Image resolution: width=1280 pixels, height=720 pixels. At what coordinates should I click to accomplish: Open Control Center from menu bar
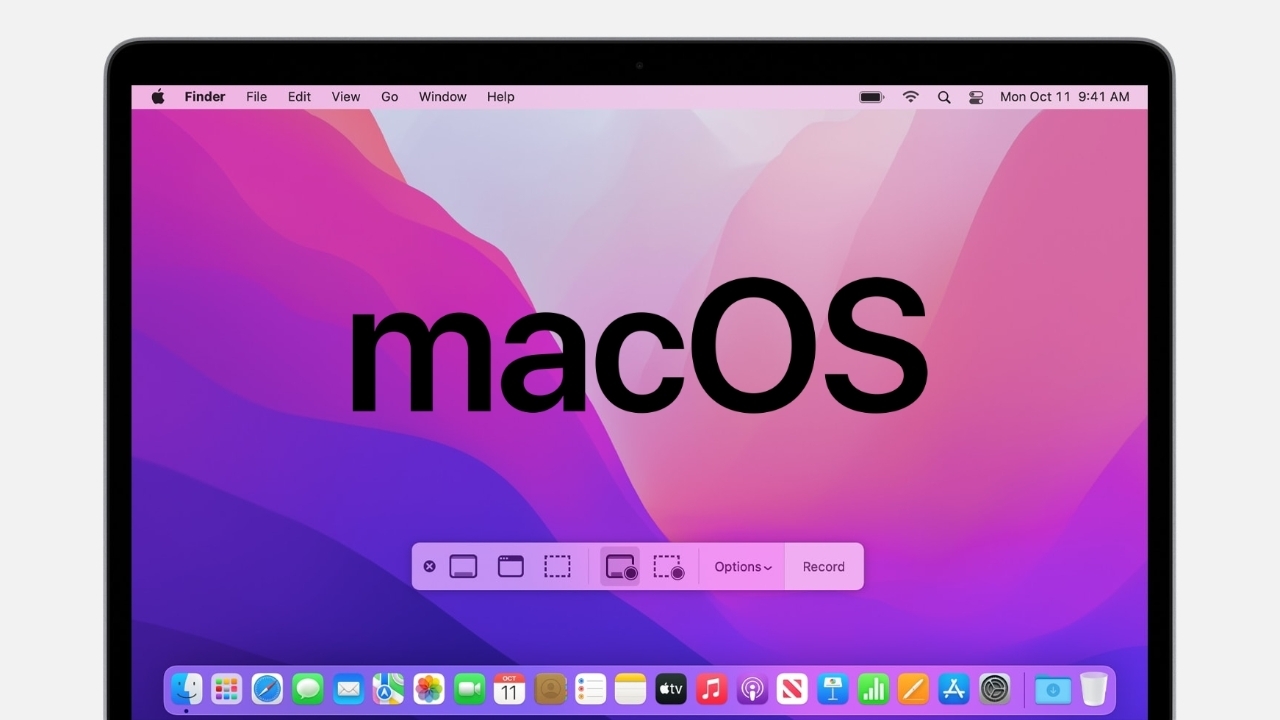(x=976, y=97)
